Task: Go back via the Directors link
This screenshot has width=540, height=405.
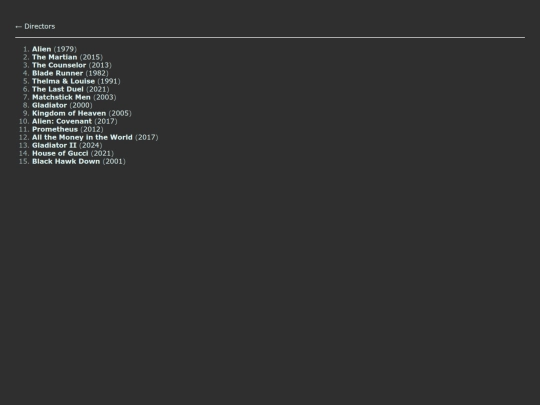Action: click(35, 27)
